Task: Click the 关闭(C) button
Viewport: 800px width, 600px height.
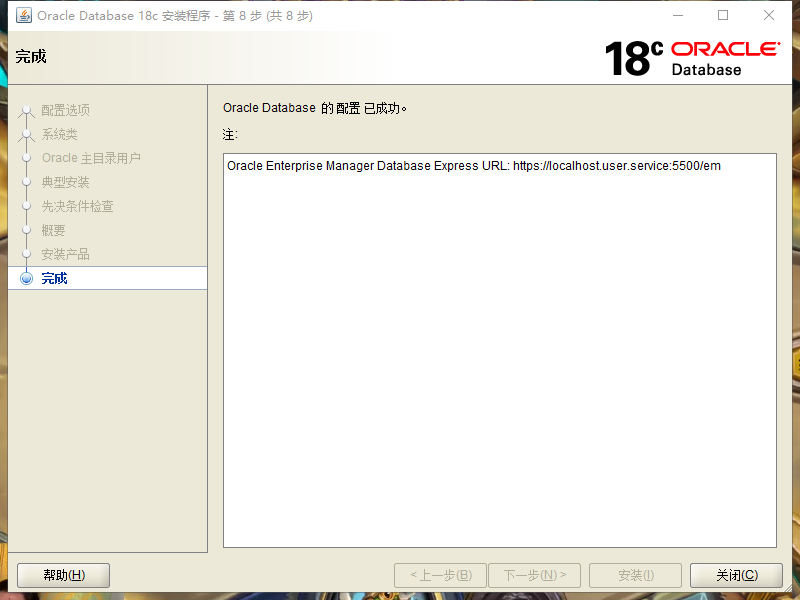Action: click(x=736, y=576)
